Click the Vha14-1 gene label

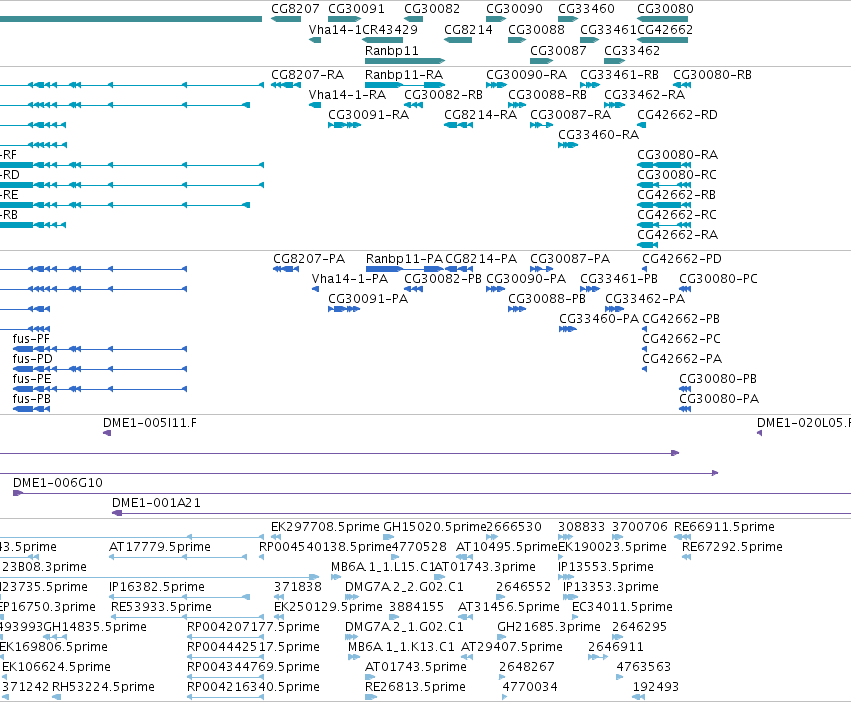click(x=335, y=29)
